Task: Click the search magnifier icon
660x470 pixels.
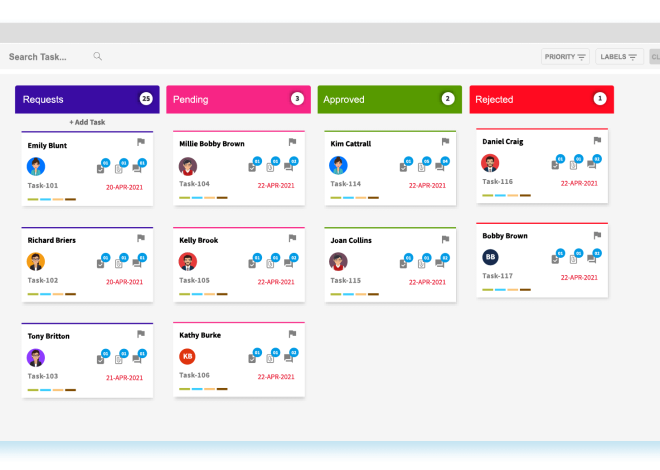Action: click(98, 56)
